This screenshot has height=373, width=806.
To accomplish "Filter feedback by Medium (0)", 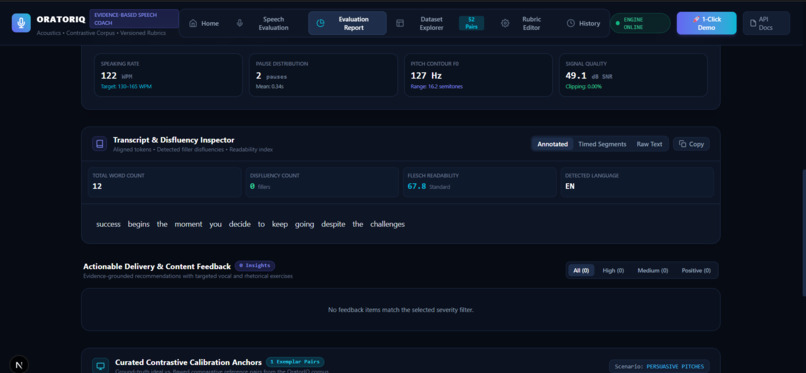I will coord(653,270).
